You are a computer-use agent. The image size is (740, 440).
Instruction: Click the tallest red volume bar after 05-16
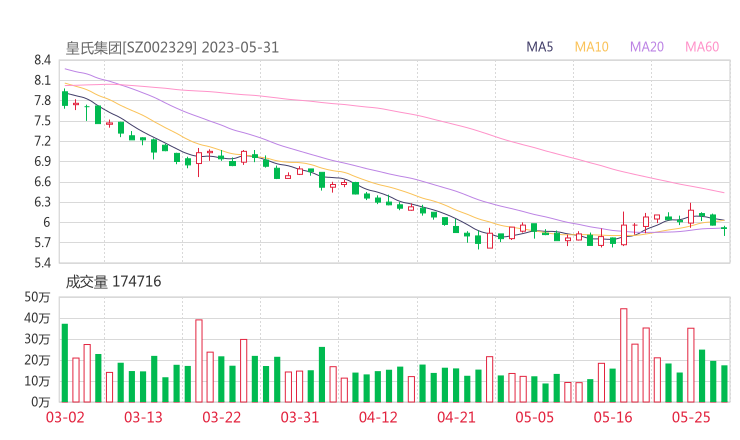[623, 355]
